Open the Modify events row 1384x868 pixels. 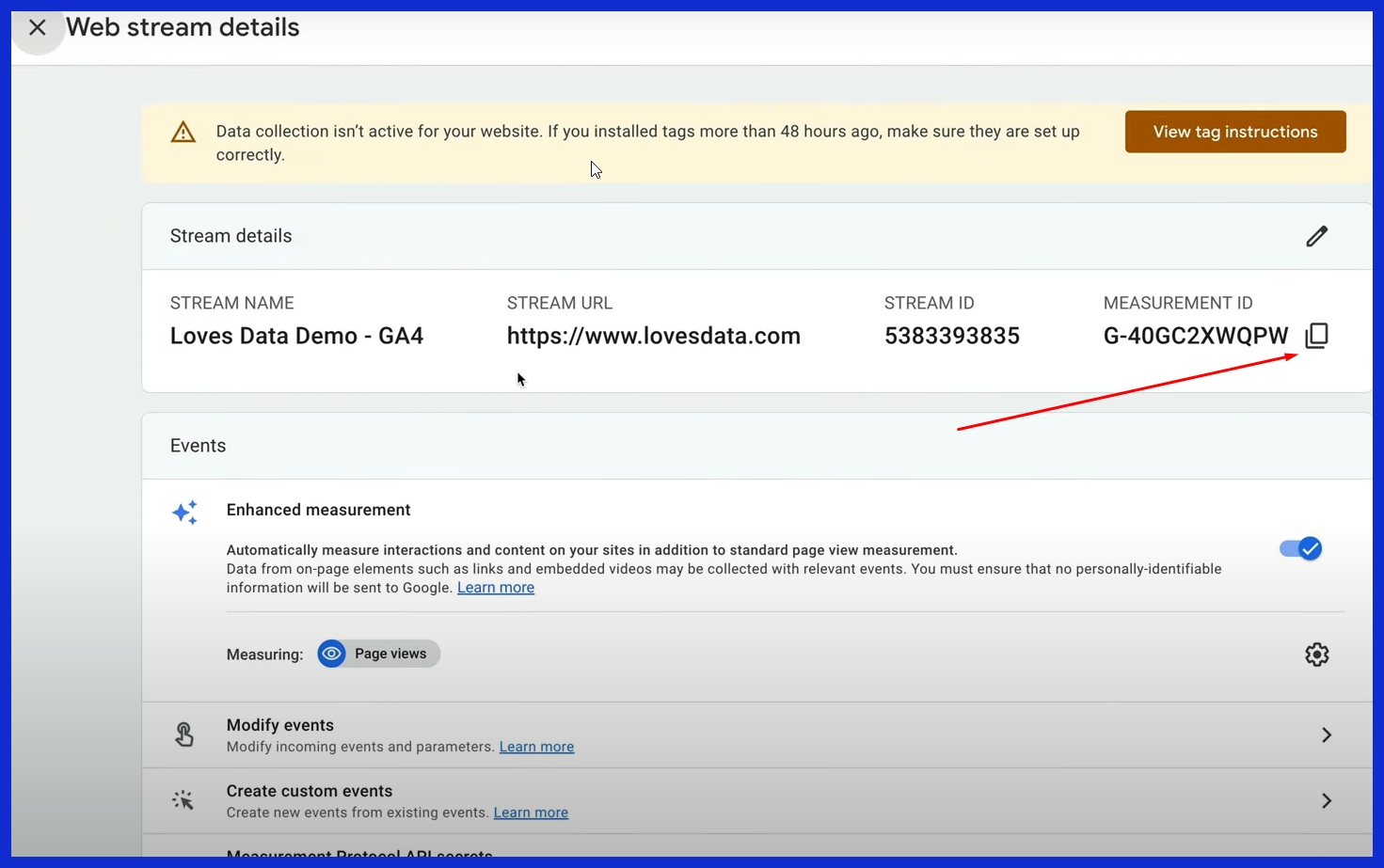pos(757,735)
